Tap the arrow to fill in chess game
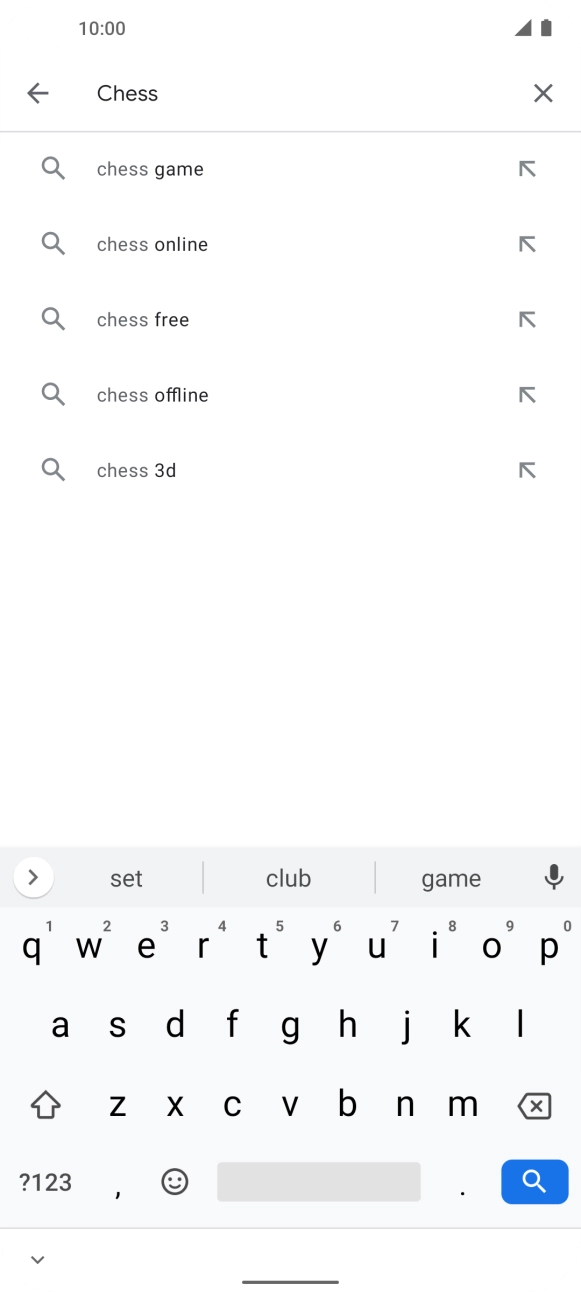This screenshot has height=1292, width=581. coord(528,168)
